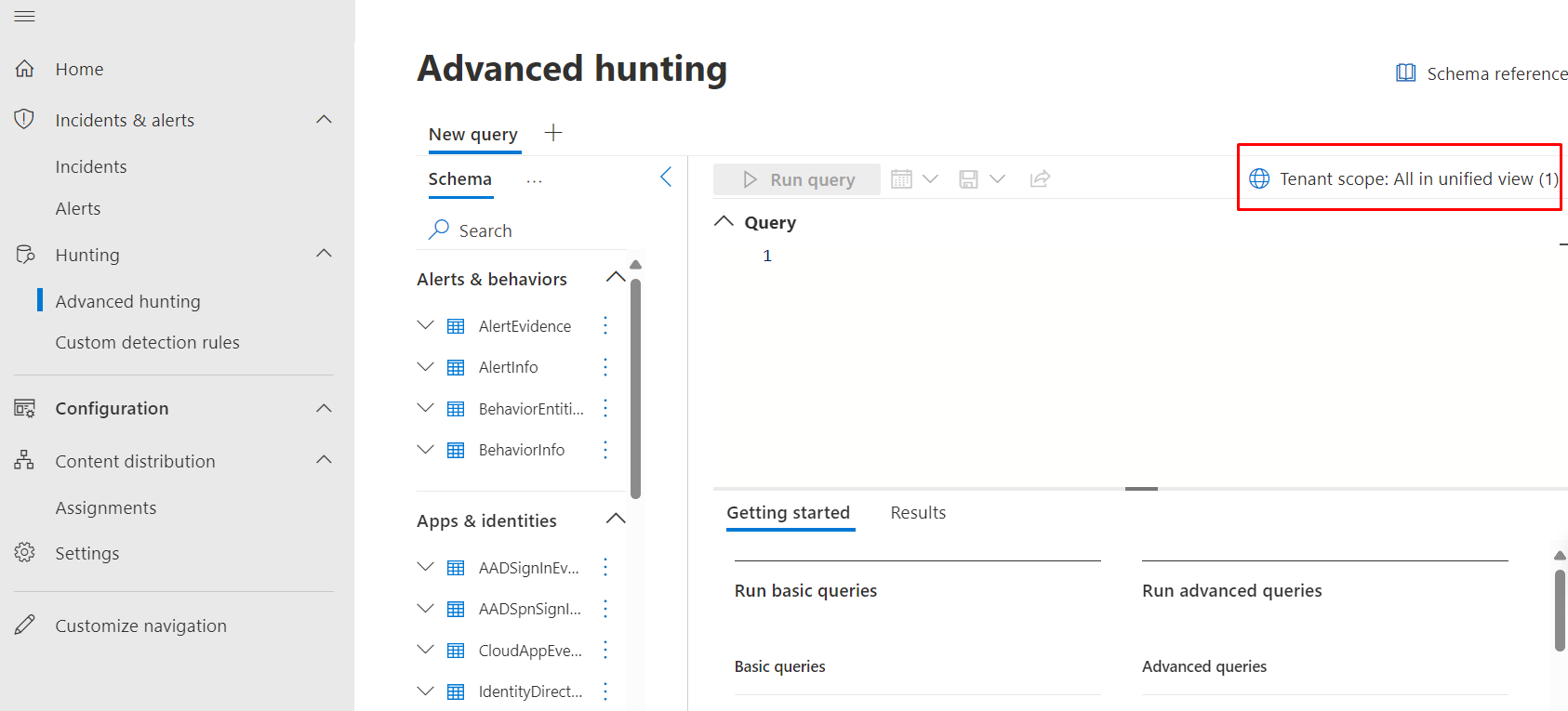Click the Run query button

(x=797, y=179)
